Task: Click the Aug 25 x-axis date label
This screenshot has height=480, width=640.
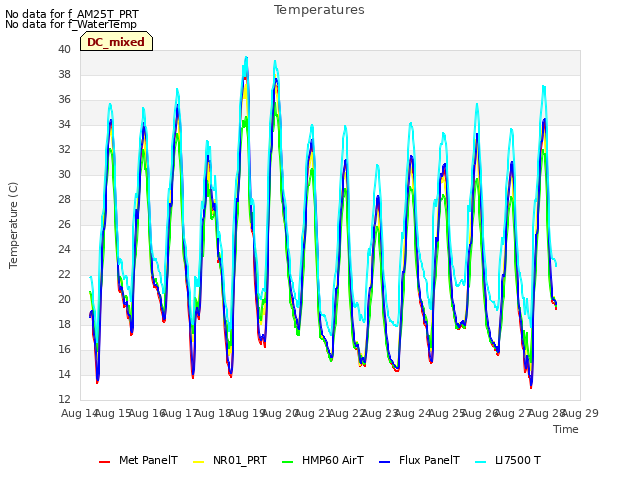Action: click(447, 413)
